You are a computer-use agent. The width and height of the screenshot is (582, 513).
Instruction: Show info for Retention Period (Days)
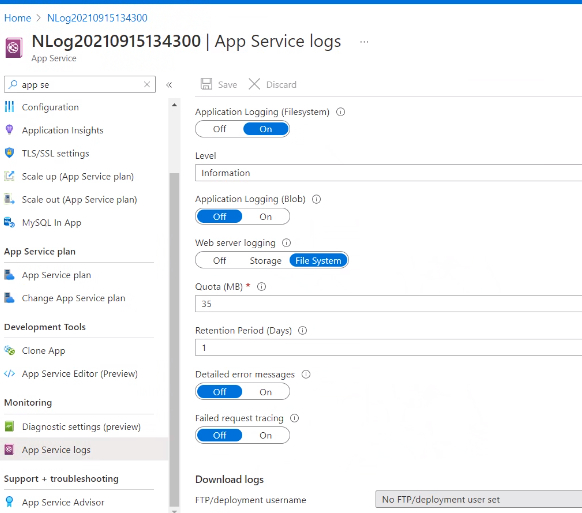303,330
